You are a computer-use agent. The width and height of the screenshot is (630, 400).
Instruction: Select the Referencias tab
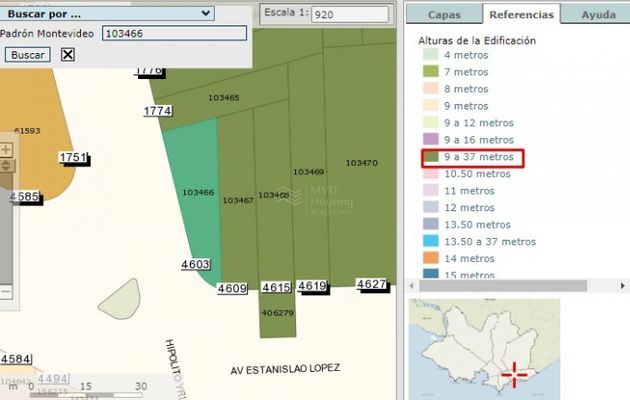coord(520,15)
